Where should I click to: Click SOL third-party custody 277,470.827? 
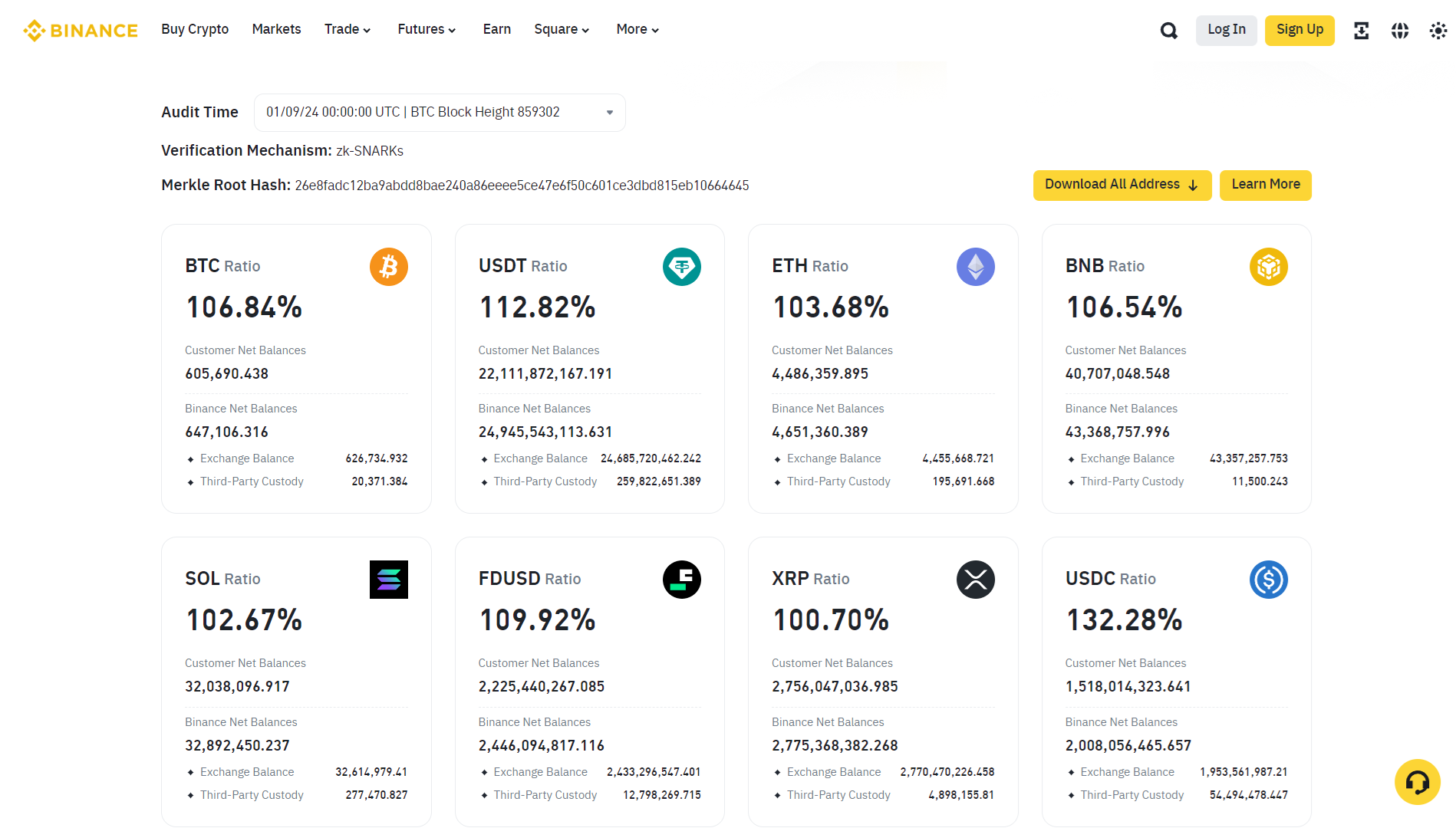click(377, 795)
